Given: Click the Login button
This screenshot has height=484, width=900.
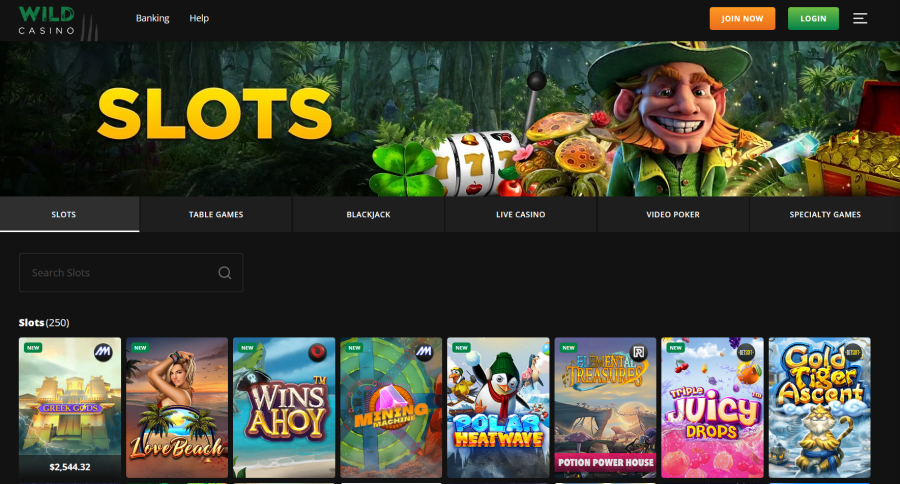Looking at the screenshot, I should coord(813,18).
